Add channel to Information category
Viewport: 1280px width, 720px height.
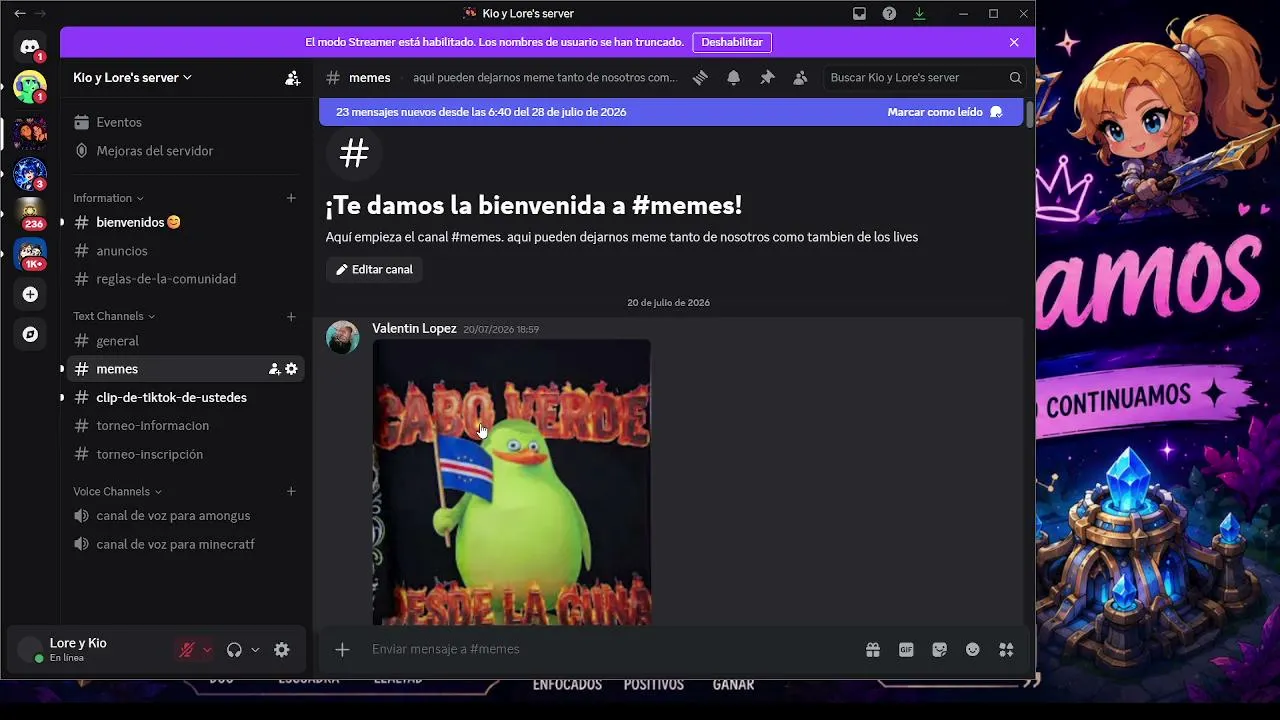point(291,198)
